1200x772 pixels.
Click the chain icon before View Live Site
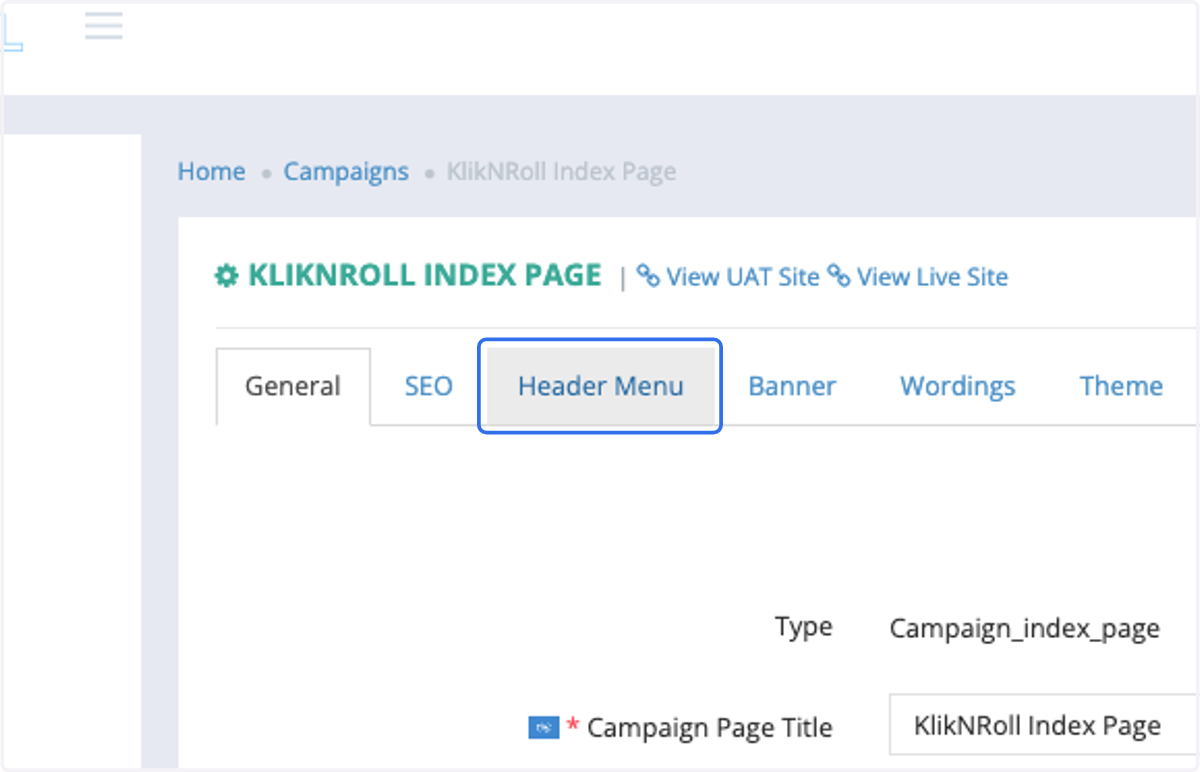[x=838, y=276]
